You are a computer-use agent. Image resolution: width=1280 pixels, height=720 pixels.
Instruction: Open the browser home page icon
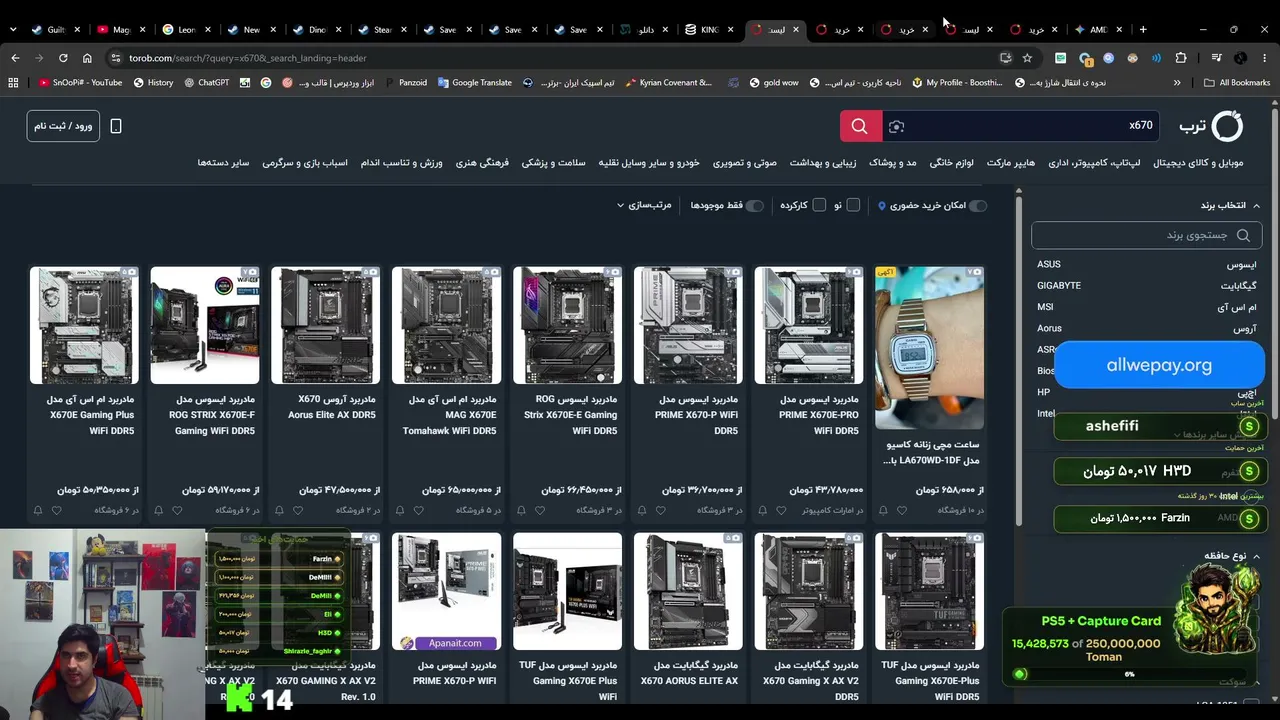(x=87, y=58)
